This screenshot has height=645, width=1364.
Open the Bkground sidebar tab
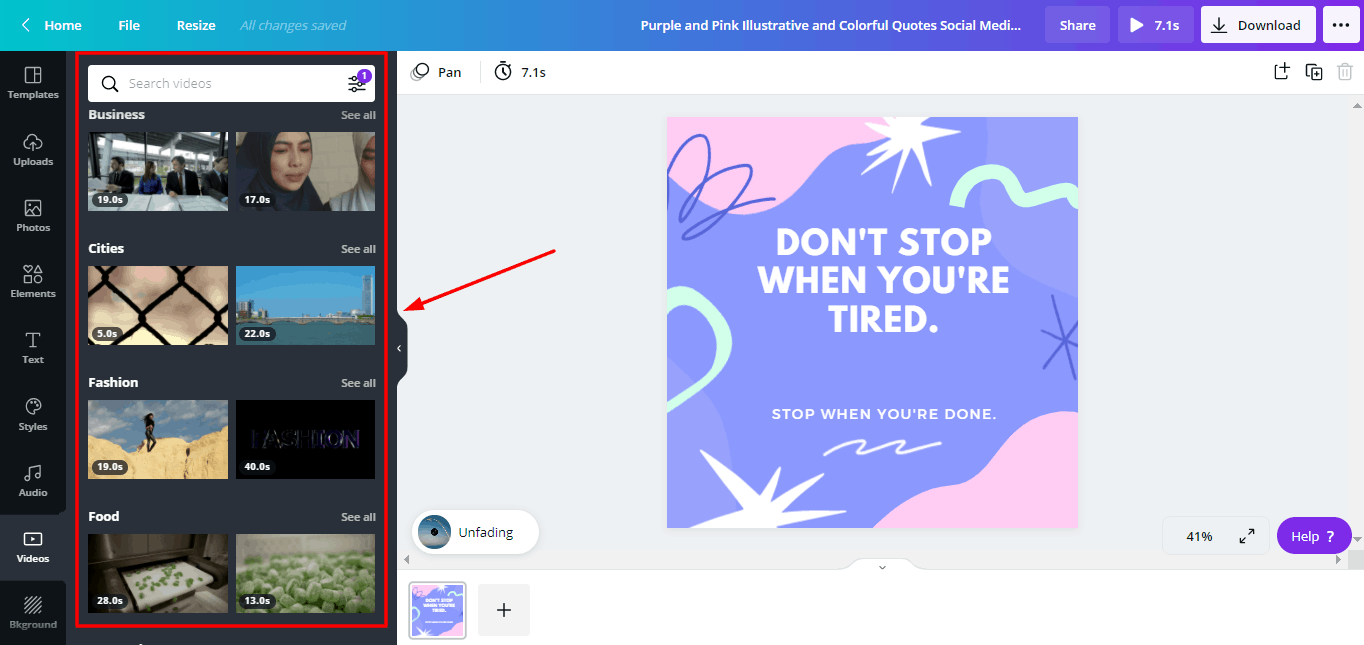(33, 613)
